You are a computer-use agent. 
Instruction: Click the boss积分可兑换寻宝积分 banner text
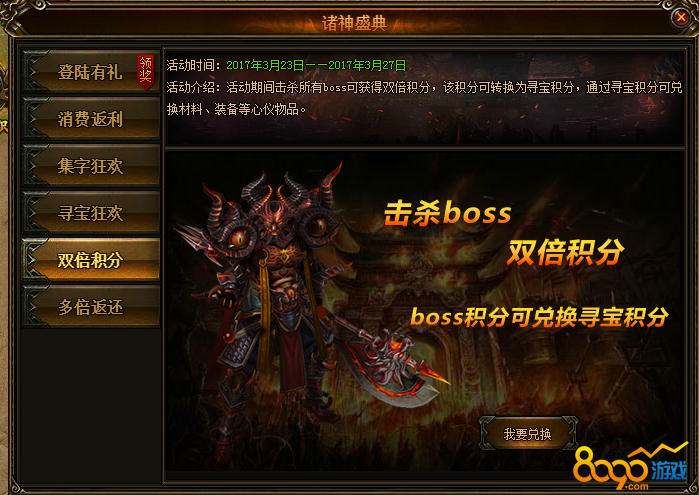539,317
